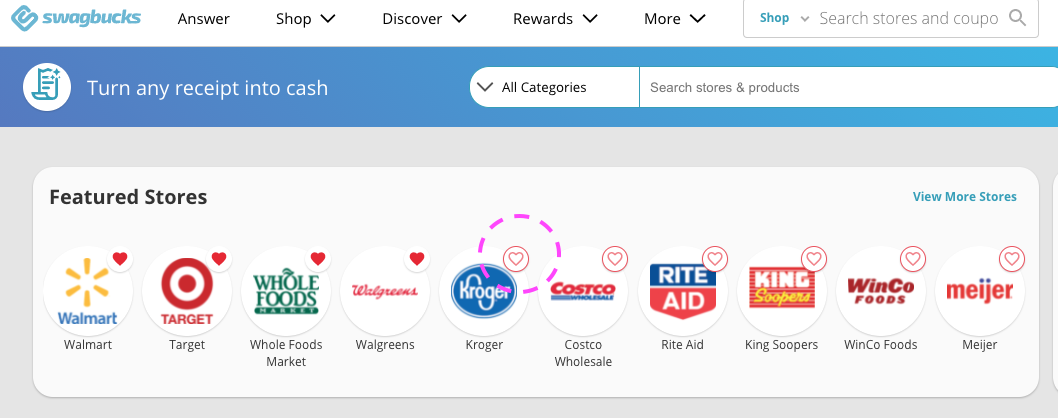1058x418 pixels.
Task: Favorite Kroger with its heart icon
Action: coord(516,259)
